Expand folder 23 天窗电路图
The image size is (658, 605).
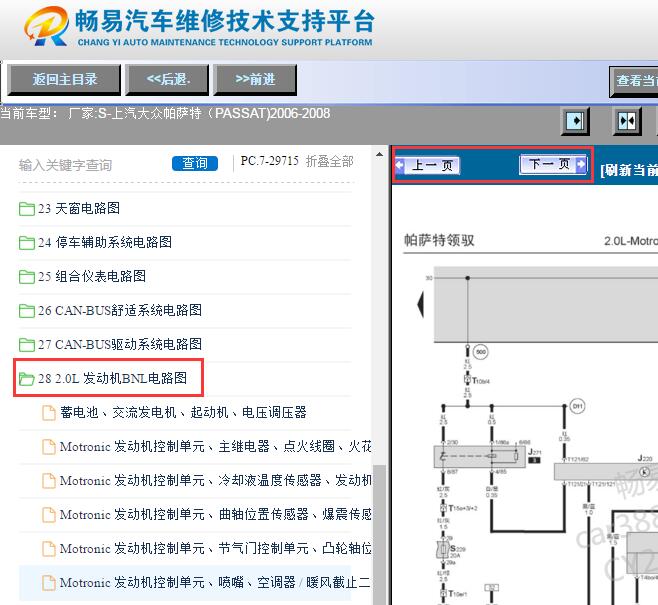[x=79, y=208]
